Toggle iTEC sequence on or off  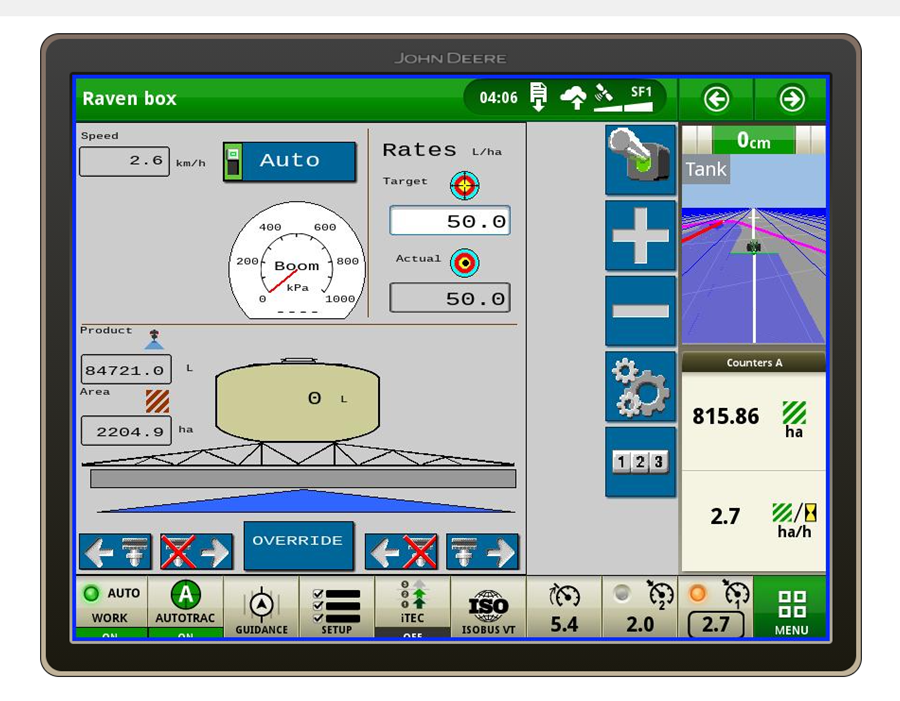tap(413, 607)
